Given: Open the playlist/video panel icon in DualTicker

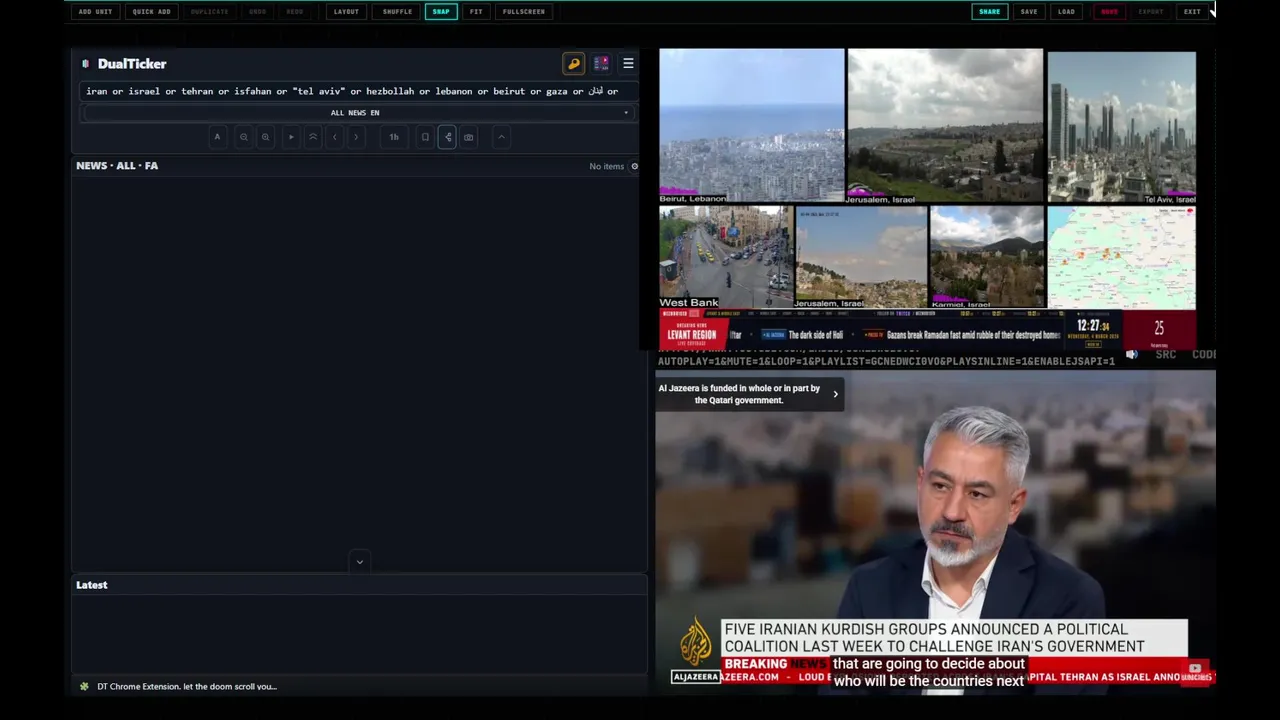Looking at the screenshot, I should pyautogui.click(x=601, y=64).
